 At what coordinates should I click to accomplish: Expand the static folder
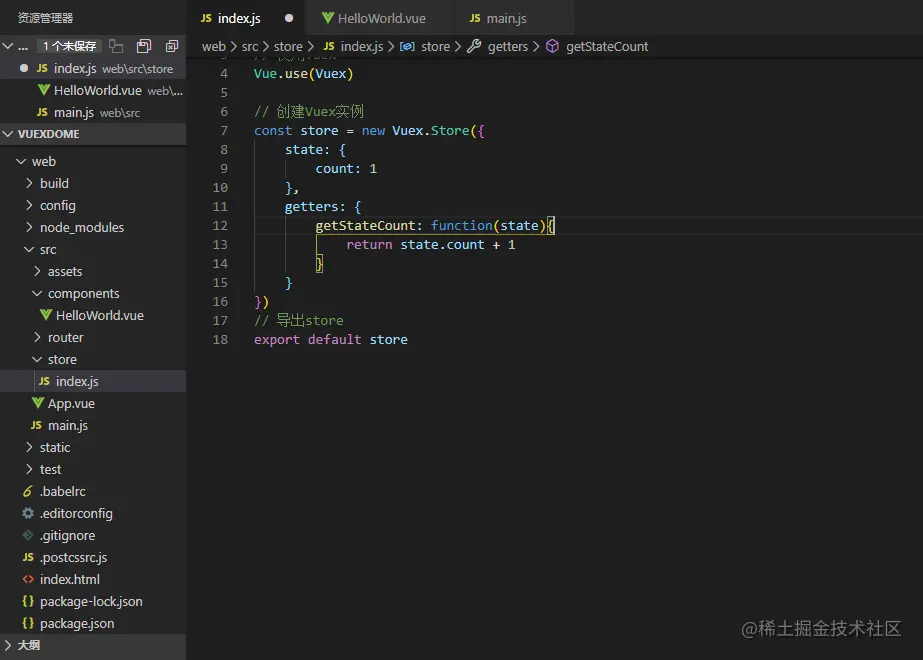point(29,447)
